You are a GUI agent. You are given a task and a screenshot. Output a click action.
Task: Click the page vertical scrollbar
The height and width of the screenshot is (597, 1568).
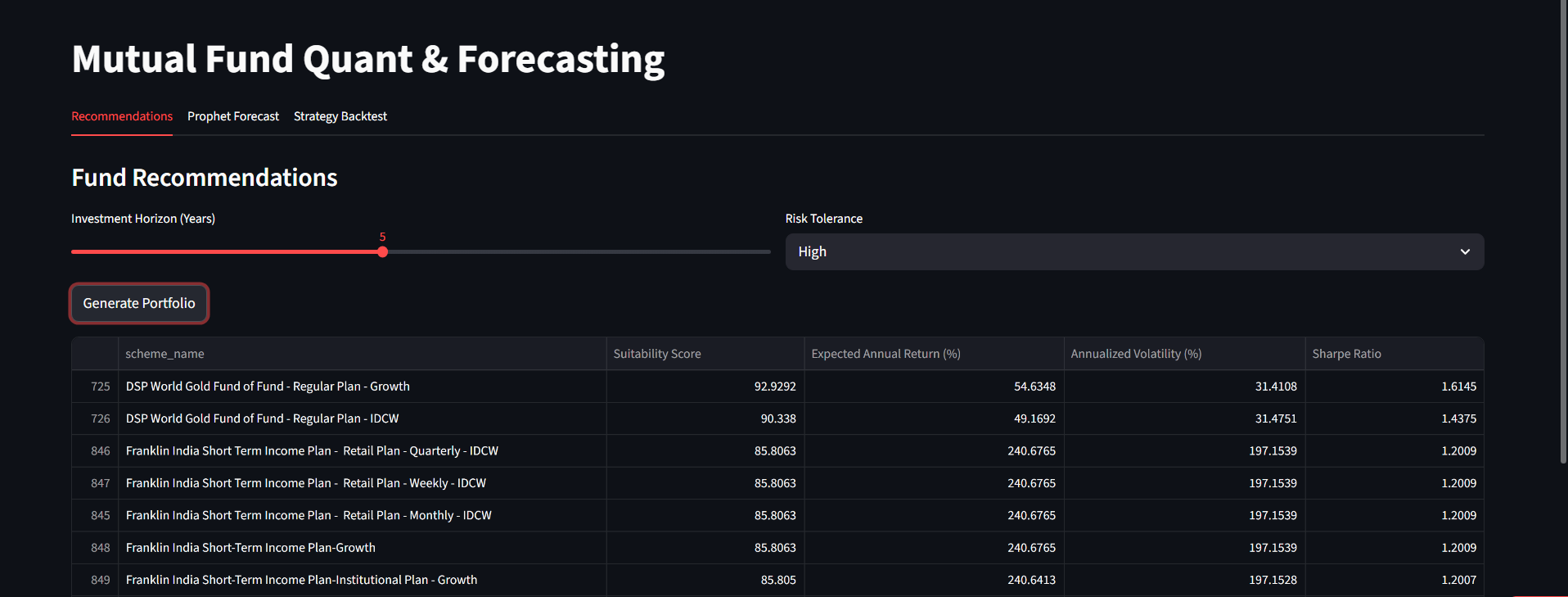click(x=1564, y=231)
